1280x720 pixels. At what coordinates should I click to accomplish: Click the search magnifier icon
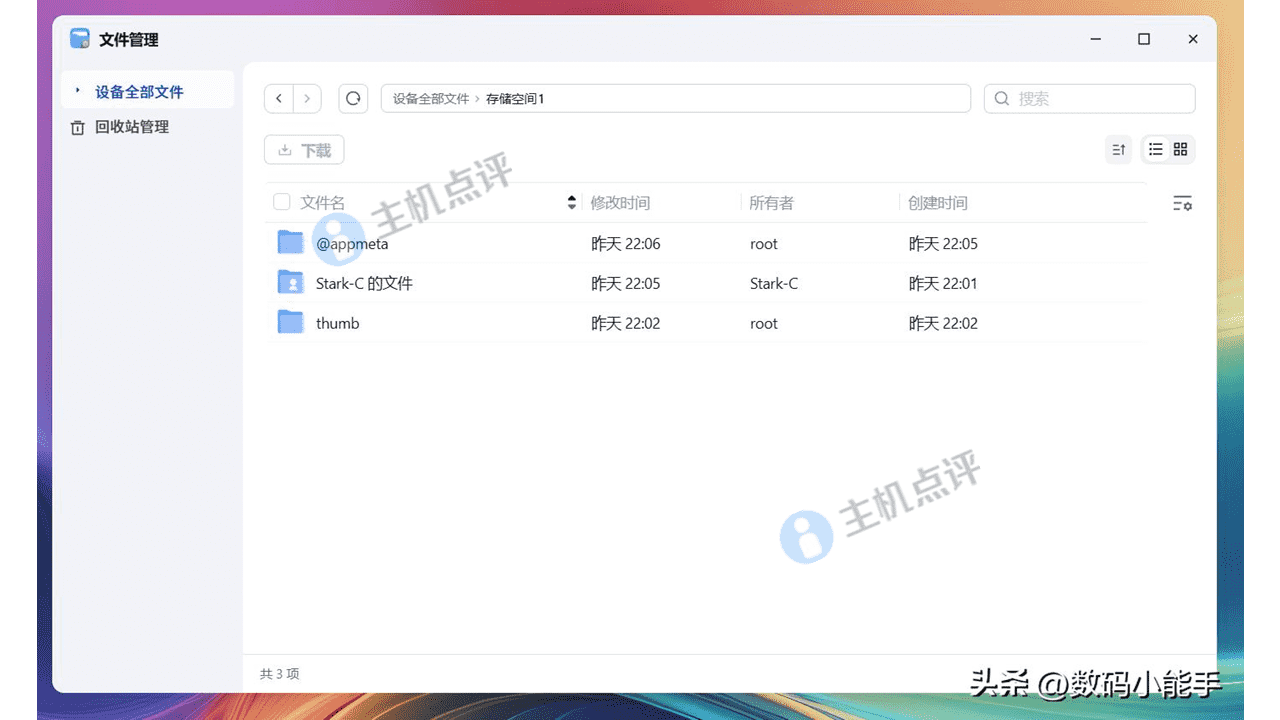pyautogui.click(x=1001, y=98)
